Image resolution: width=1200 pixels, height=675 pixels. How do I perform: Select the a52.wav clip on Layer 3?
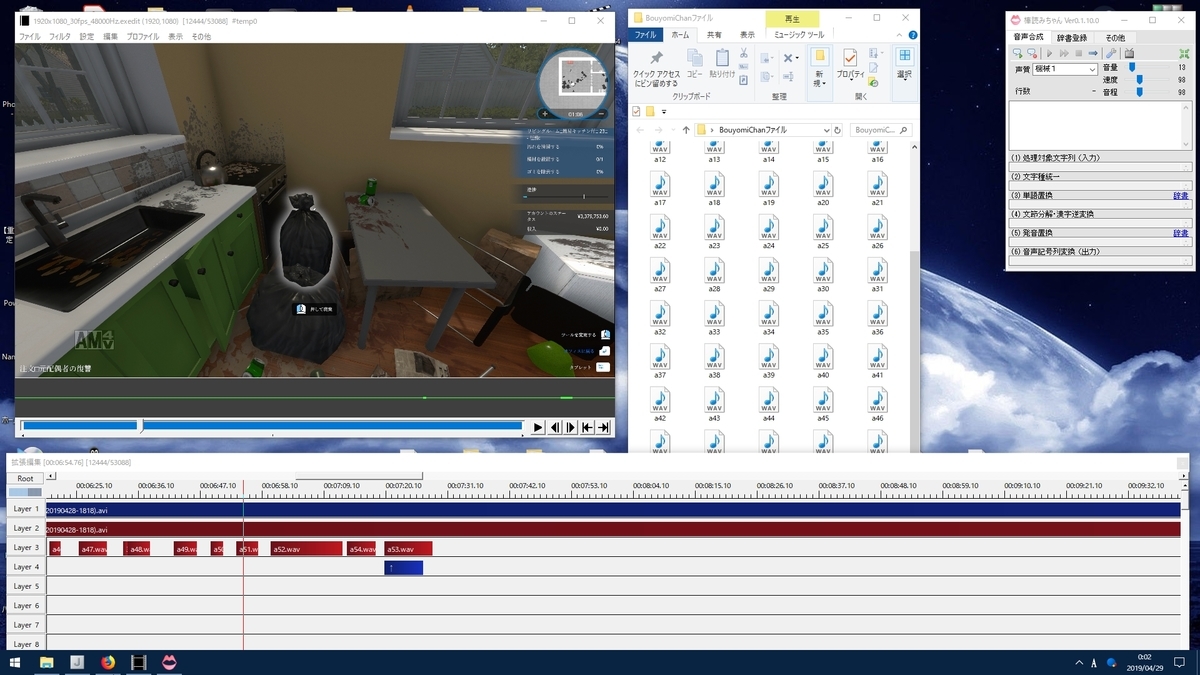click(306, 548)
